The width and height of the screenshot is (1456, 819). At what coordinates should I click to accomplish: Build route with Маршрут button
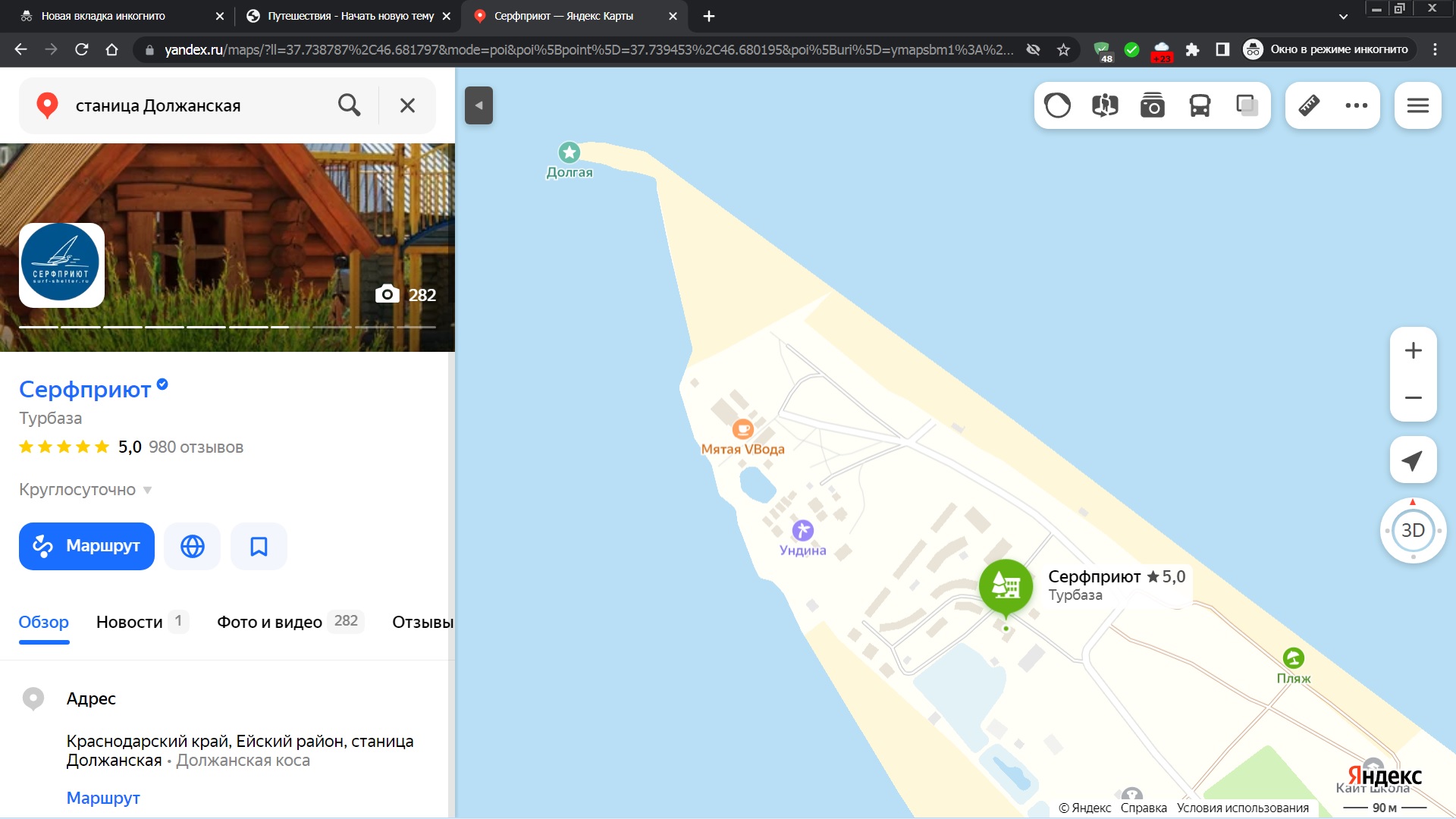[86, 546]
